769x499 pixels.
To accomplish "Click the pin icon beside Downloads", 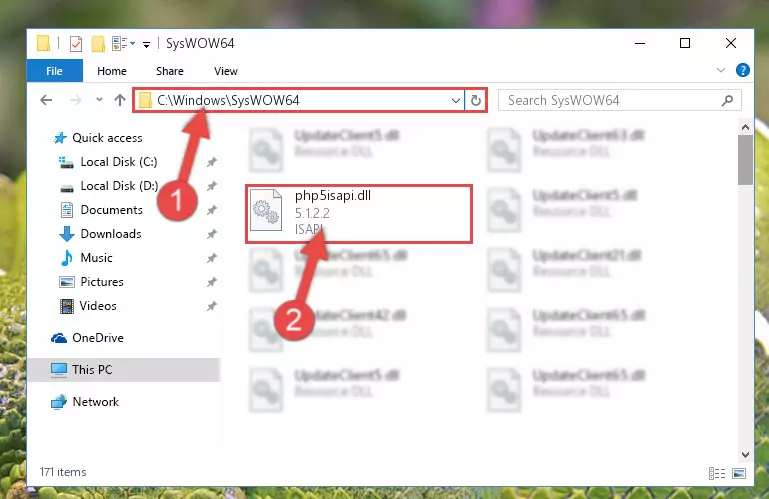I will pyautogui.click(x=211, y=234).
